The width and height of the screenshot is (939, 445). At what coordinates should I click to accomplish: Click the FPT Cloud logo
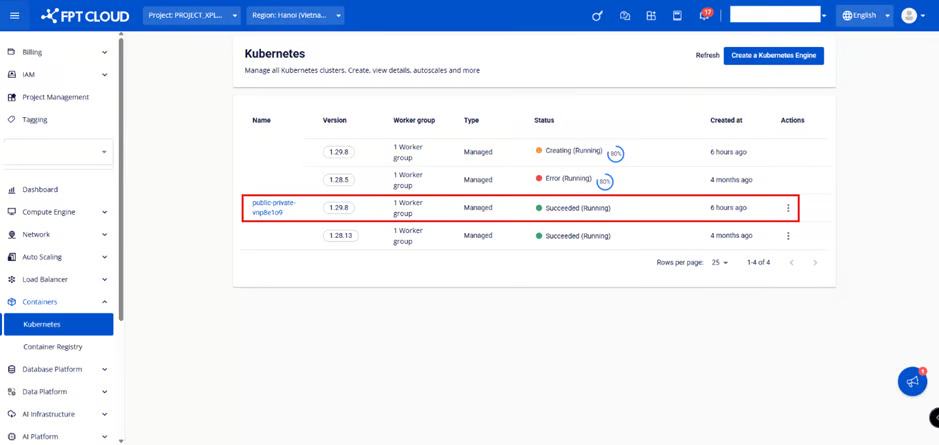(85, 16)
